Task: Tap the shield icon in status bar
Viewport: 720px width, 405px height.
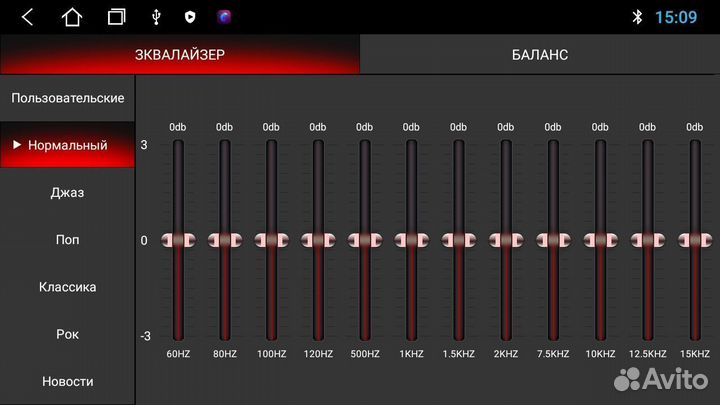Action: 190,17
